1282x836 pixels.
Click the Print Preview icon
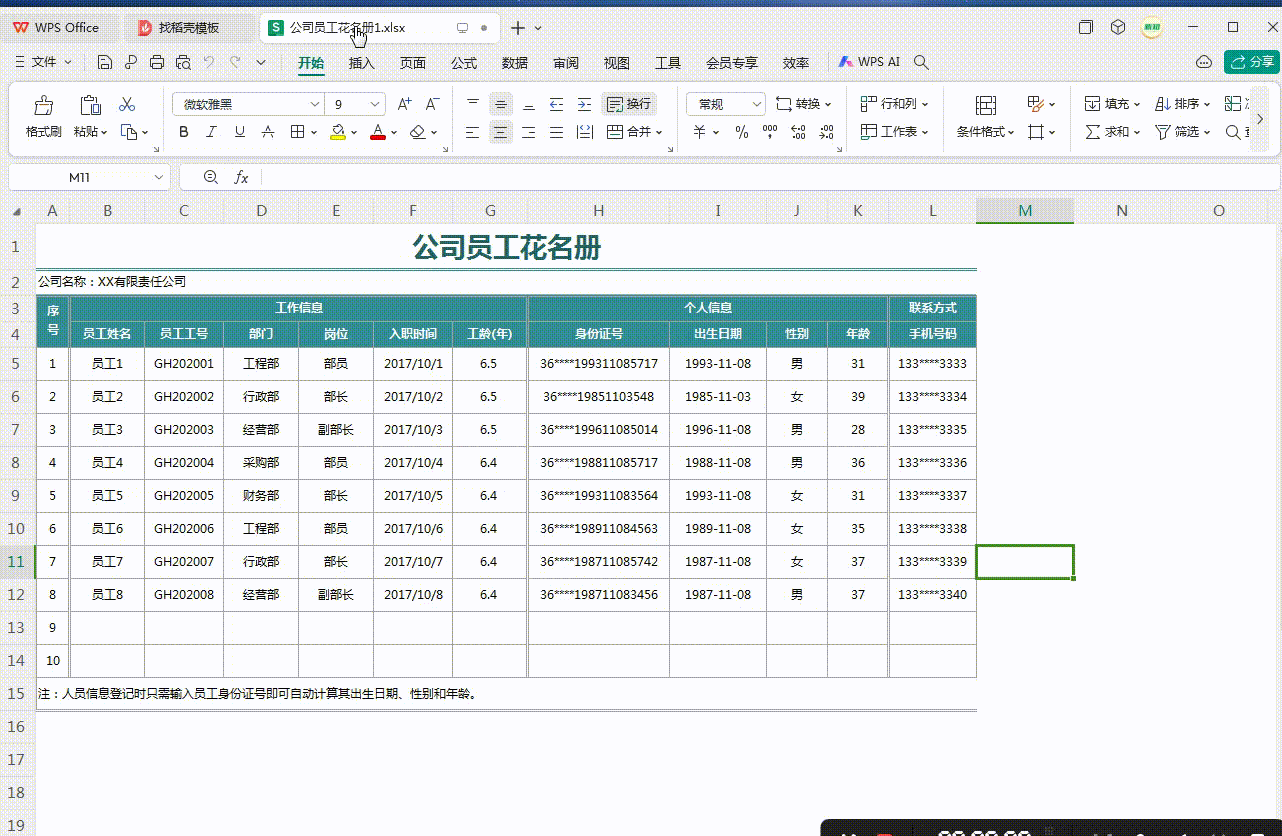click(182, 62)
